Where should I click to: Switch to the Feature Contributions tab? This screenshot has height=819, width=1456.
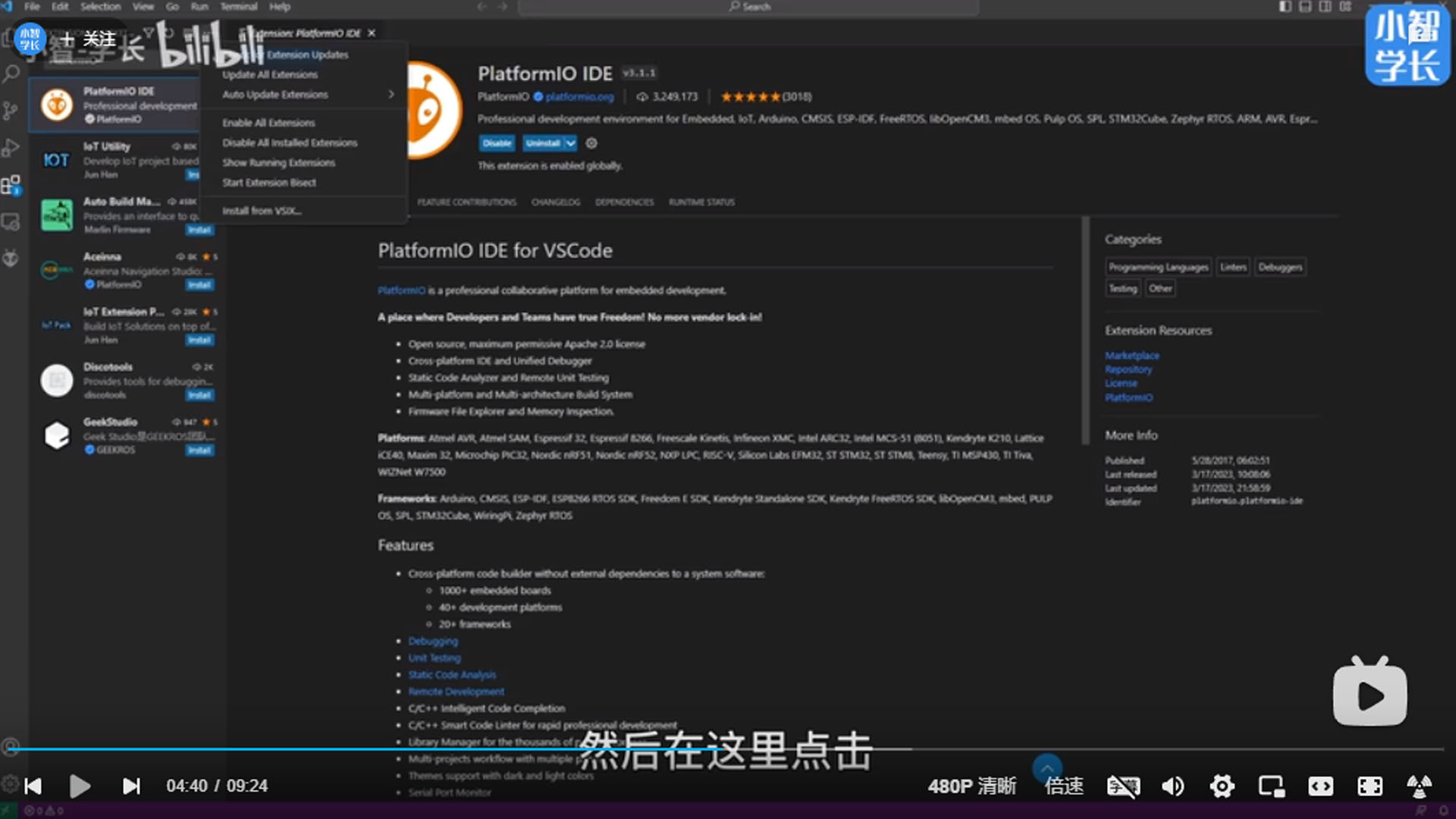466,202
